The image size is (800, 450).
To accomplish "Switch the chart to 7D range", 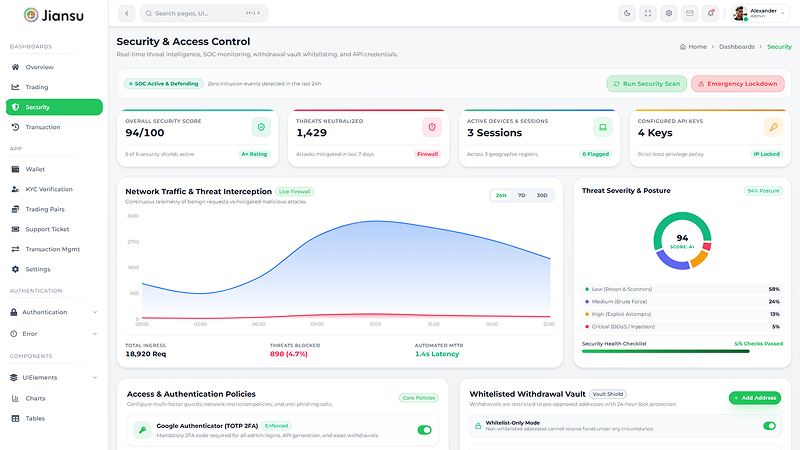I will coord(521,195).
